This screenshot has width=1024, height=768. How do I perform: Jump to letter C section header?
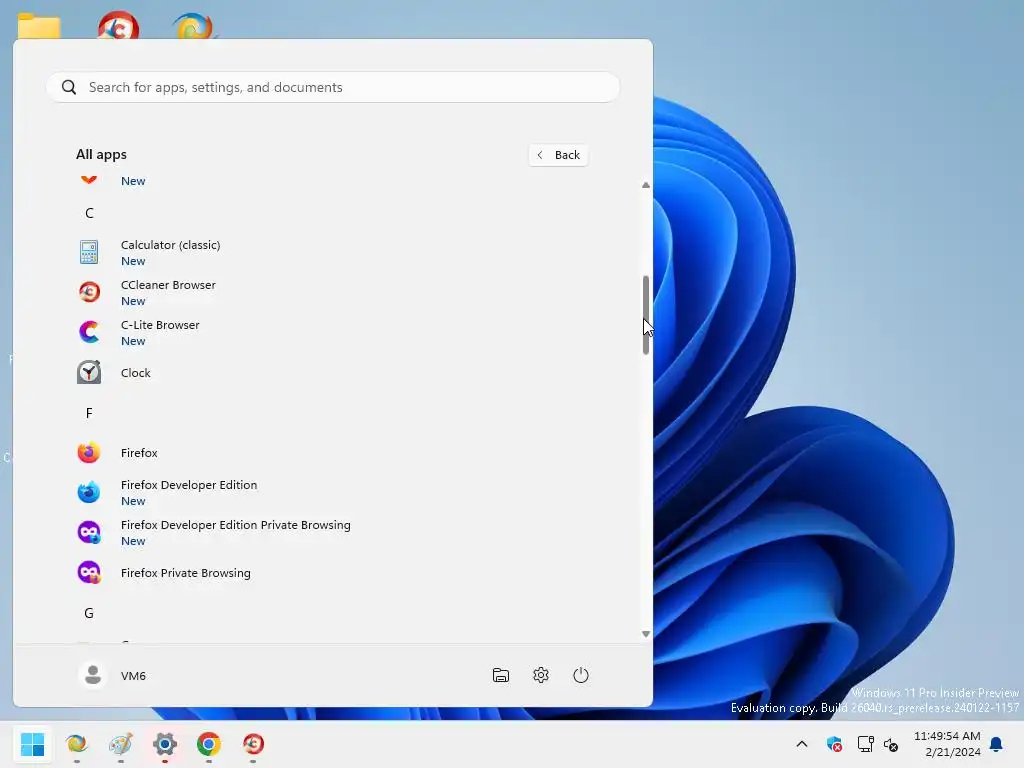pyautogui.click(x=89, y=213)
